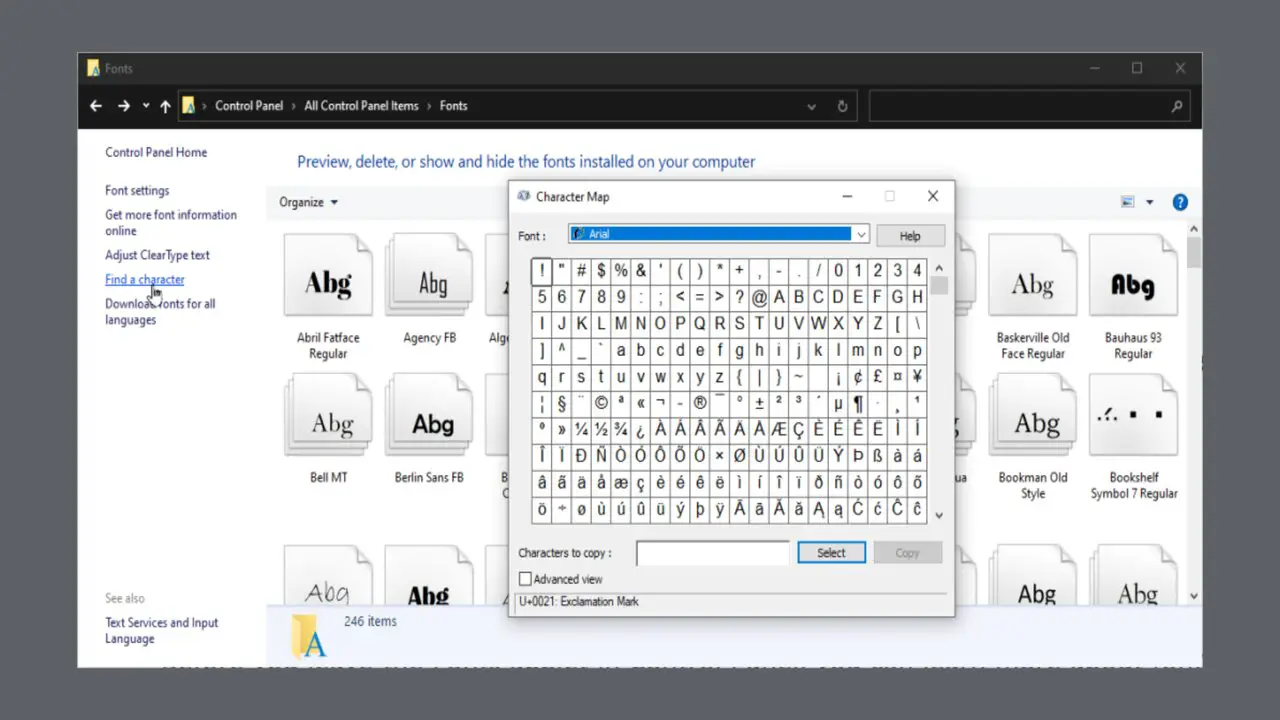Viewport: 1280px width, 720px height.
Task: Click the Back arrow in Fonts window
Action: (x=96, y=106)
